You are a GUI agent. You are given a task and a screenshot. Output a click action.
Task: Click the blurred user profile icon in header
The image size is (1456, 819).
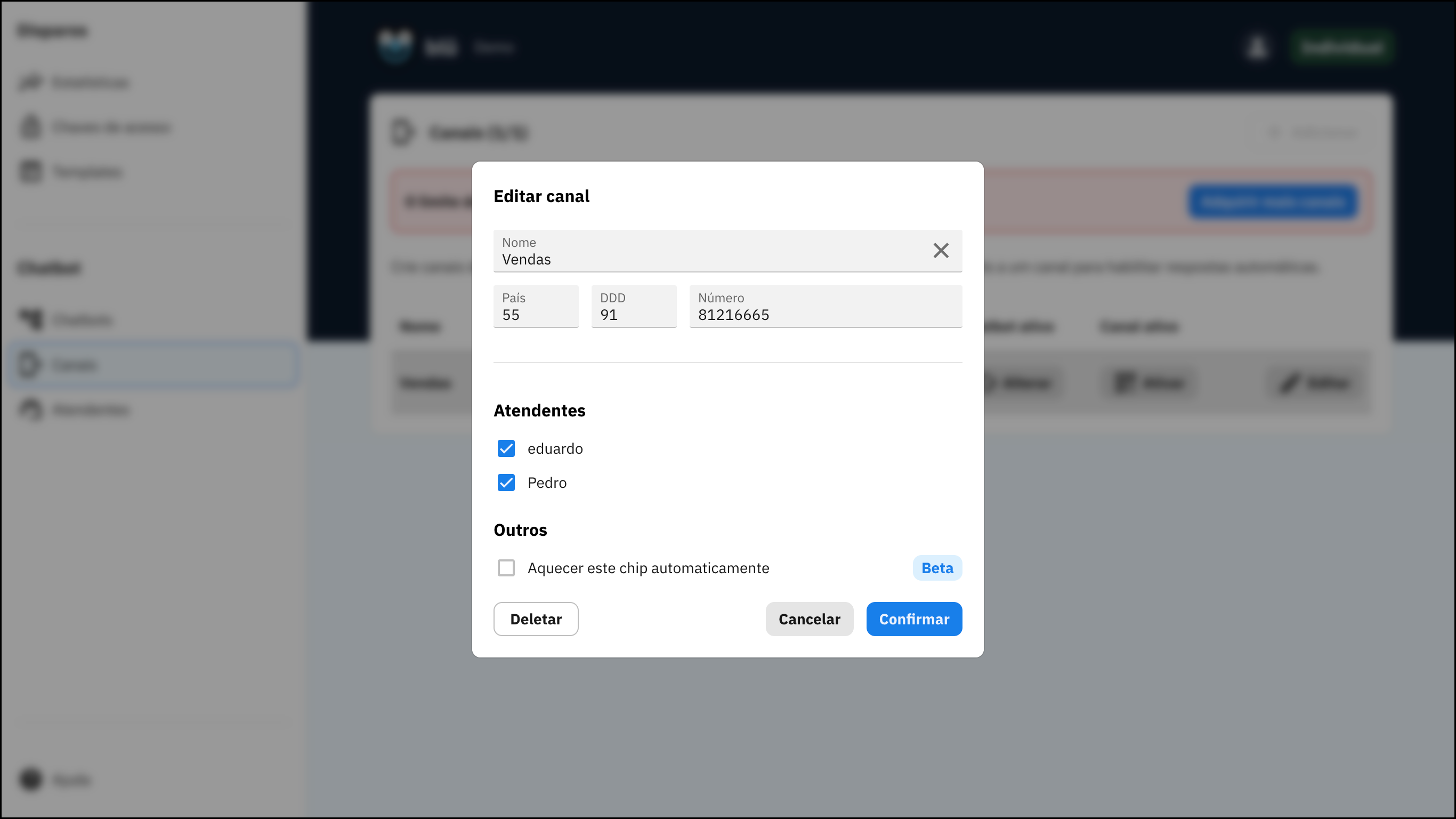tap(1257, 47)
